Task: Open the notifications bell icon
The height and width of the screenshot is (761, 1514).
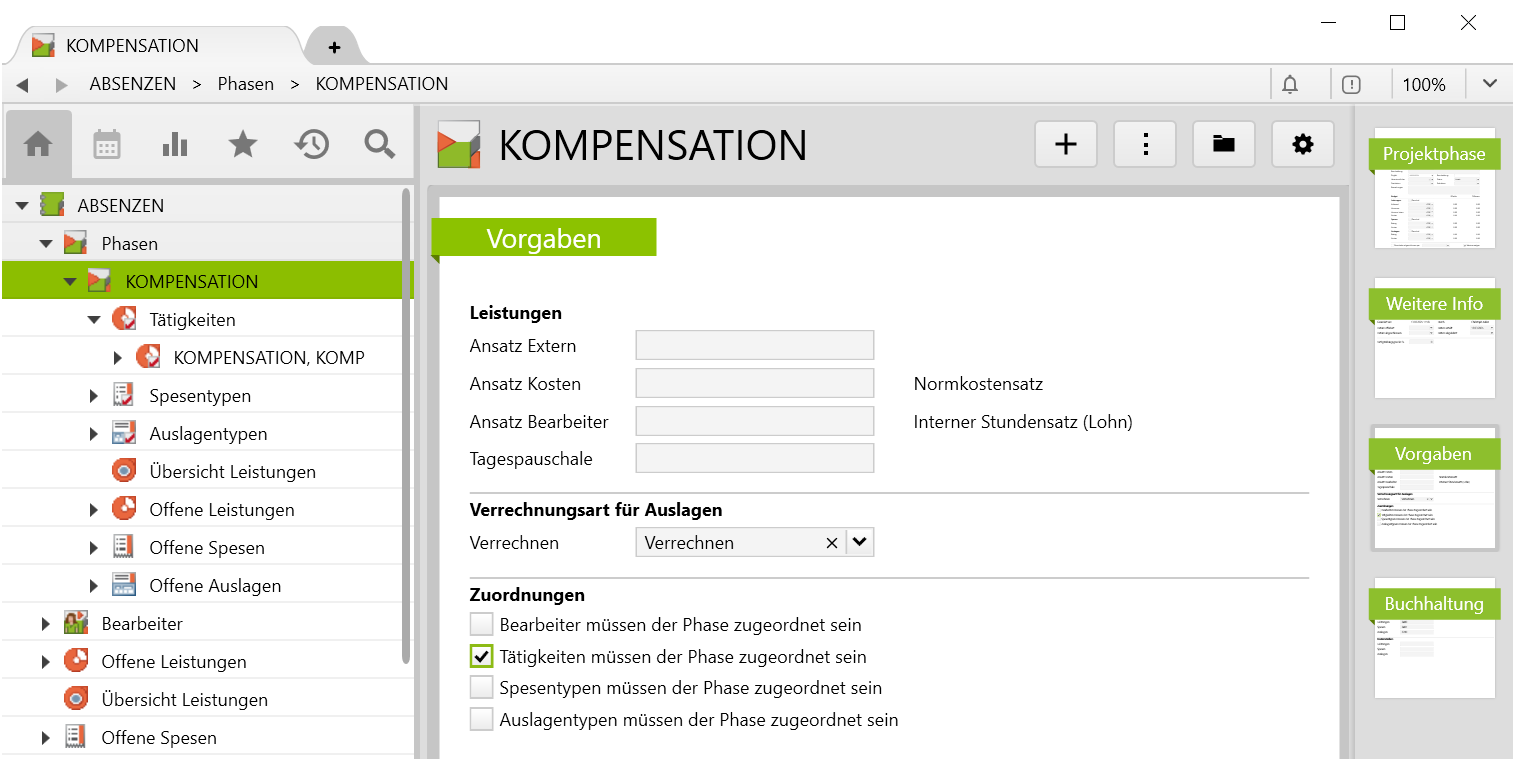Action: (x=1291, y=83)
